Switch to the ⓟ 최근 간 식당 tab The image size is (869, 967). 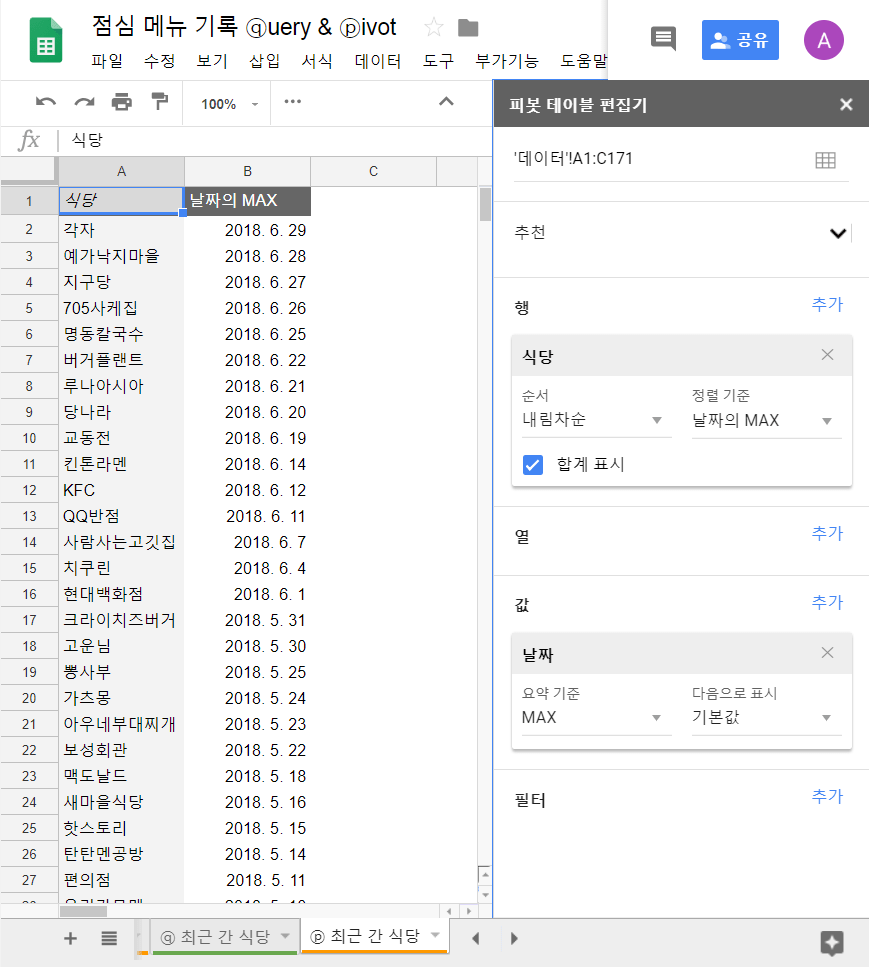(369, 938)
